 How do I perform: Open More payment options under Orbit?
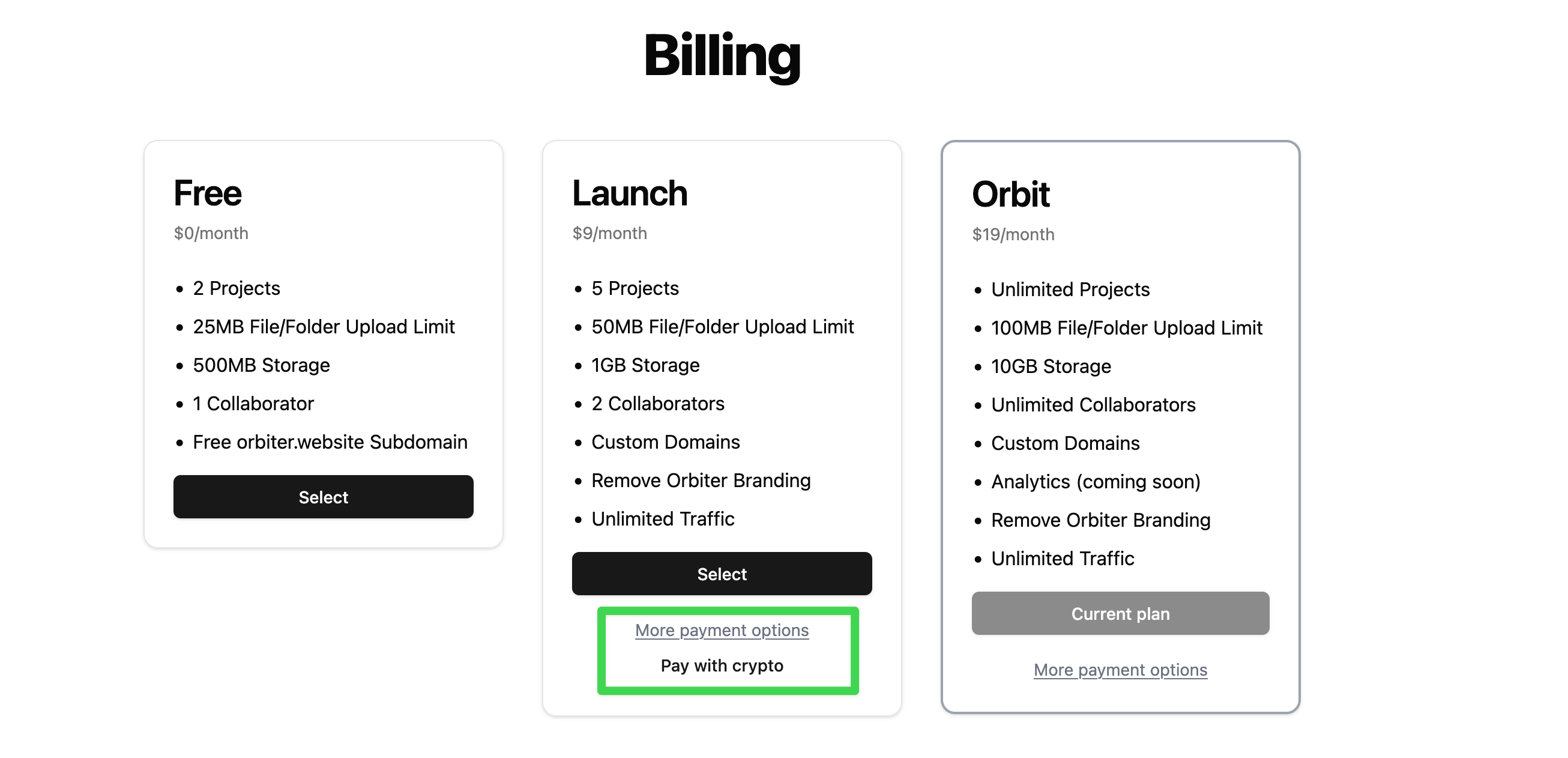1120,670
